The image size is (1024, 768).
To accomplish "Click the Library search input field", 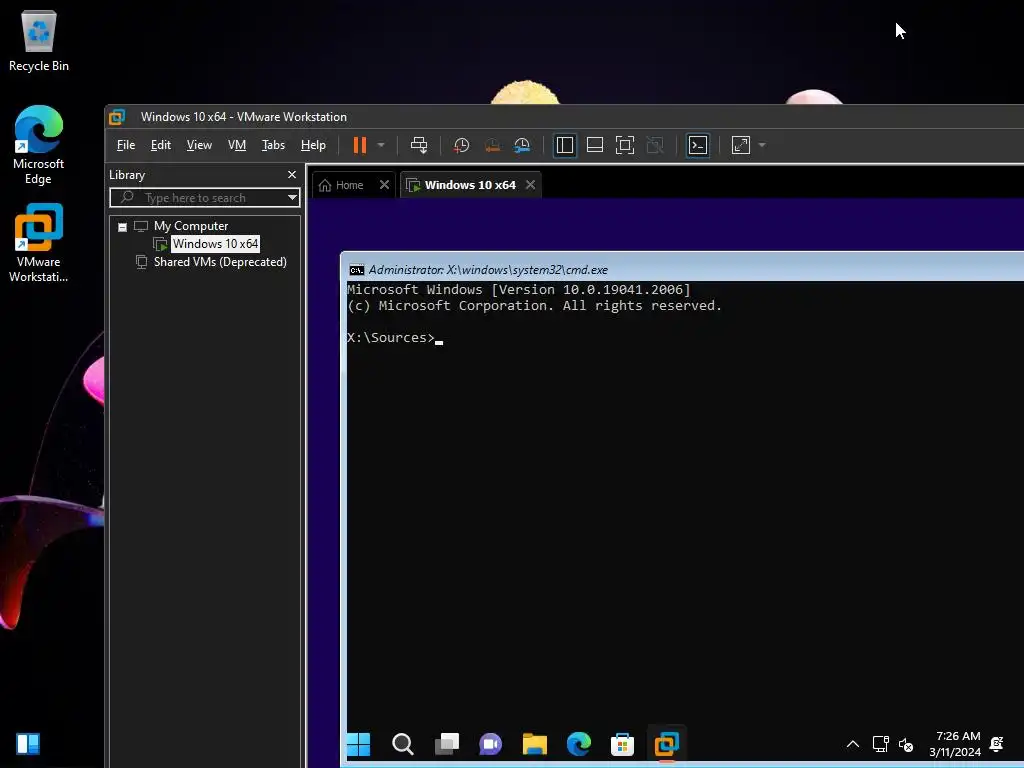I will pyautogui.click(x=198, y=197).
